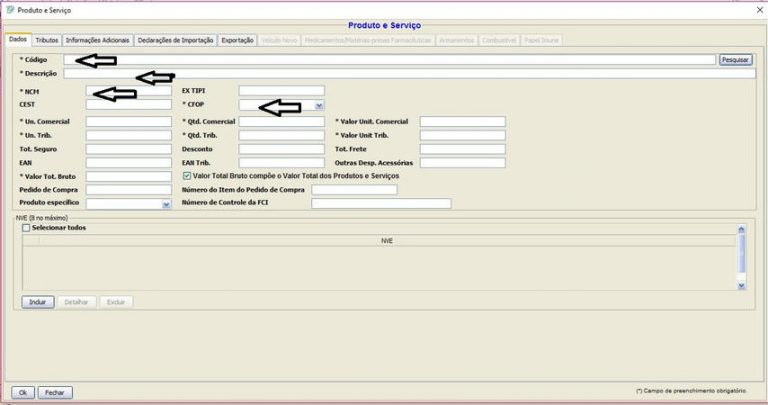Focus the Código input field

tap(389, 60)
